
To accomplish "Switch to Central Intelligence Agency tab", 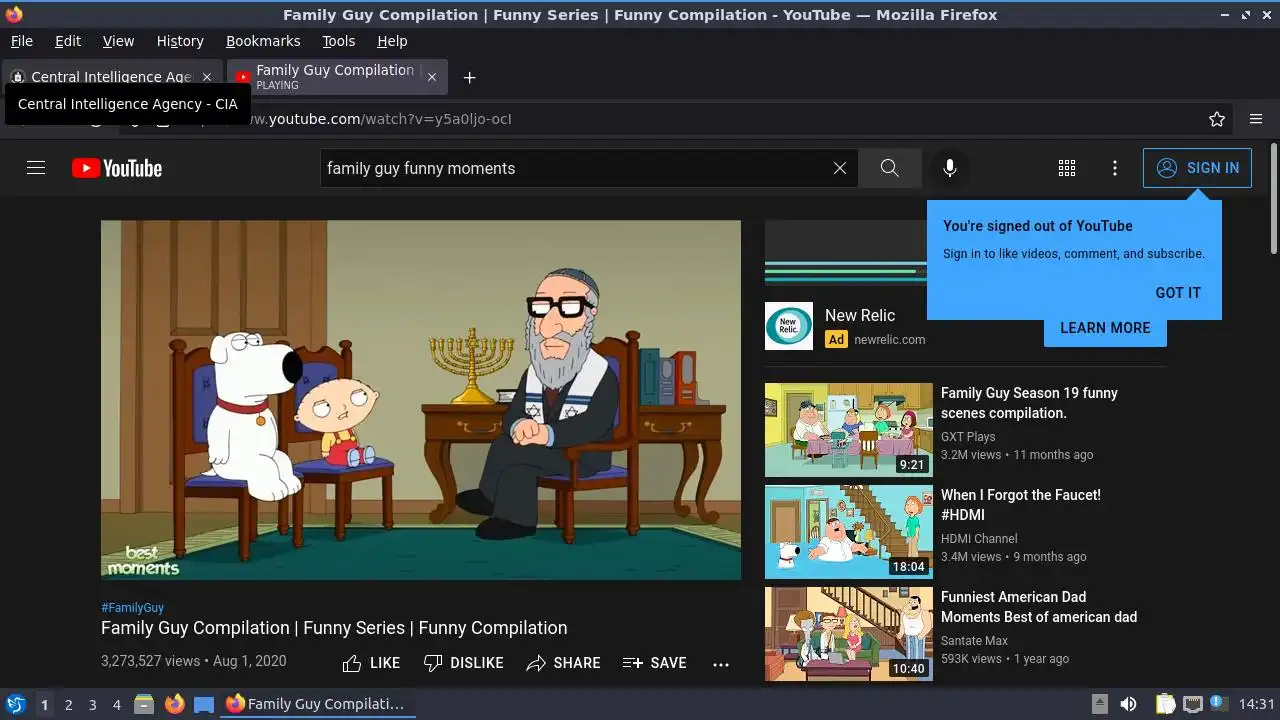I will [x=111, y=77].
